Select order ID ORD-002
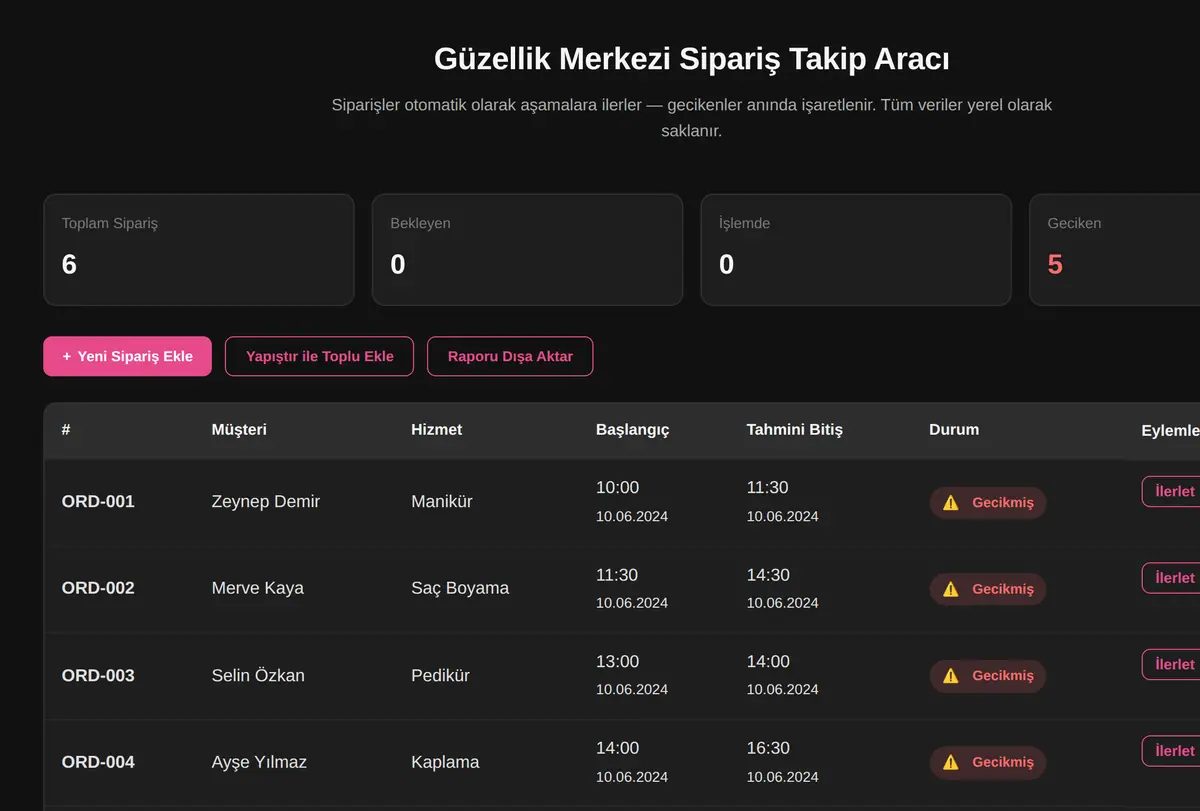Image resolution: width=1200 pixels, height=811 pixels. [98, 588]
